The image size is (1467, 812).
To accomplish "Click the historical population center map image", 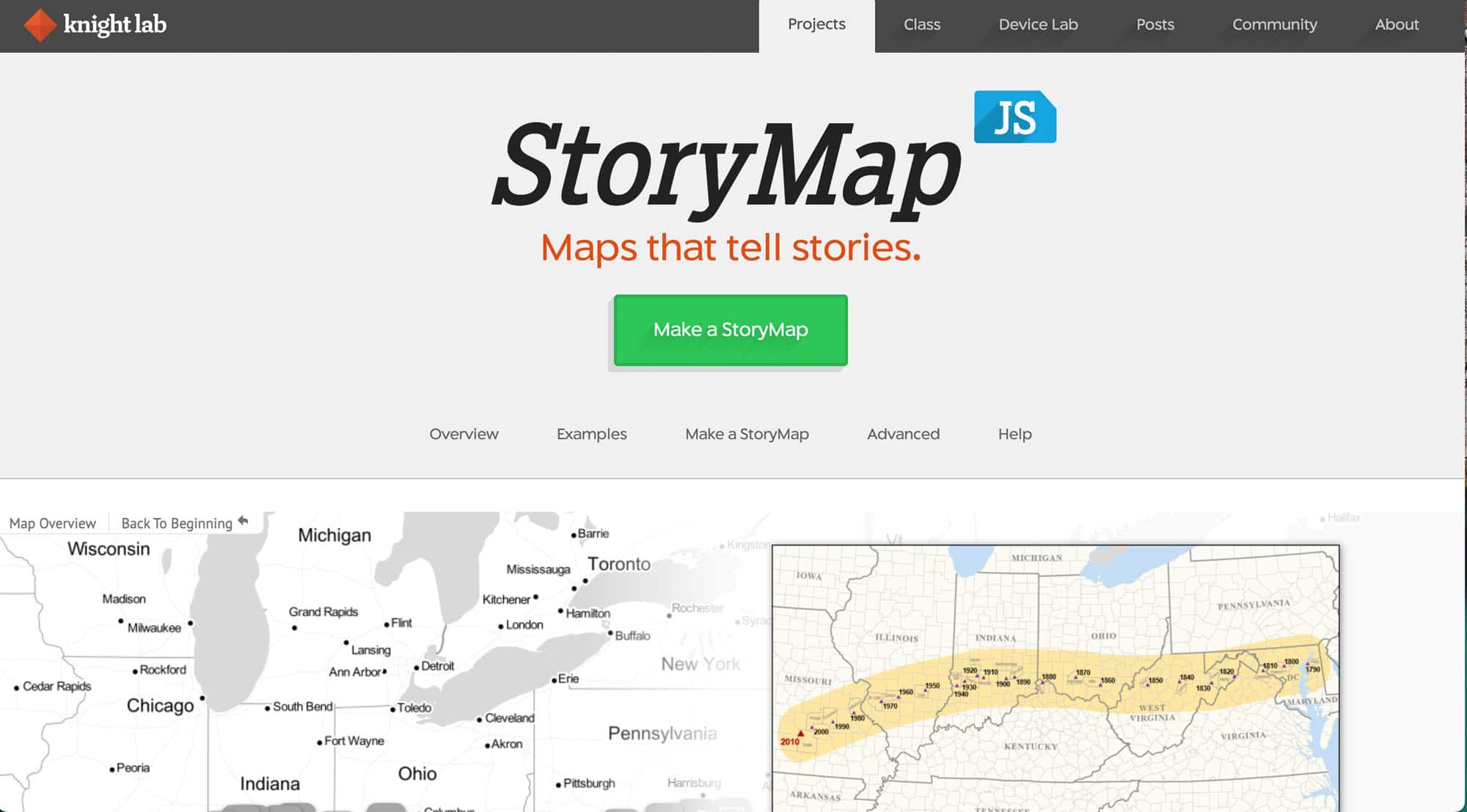I will [1056, 678].
